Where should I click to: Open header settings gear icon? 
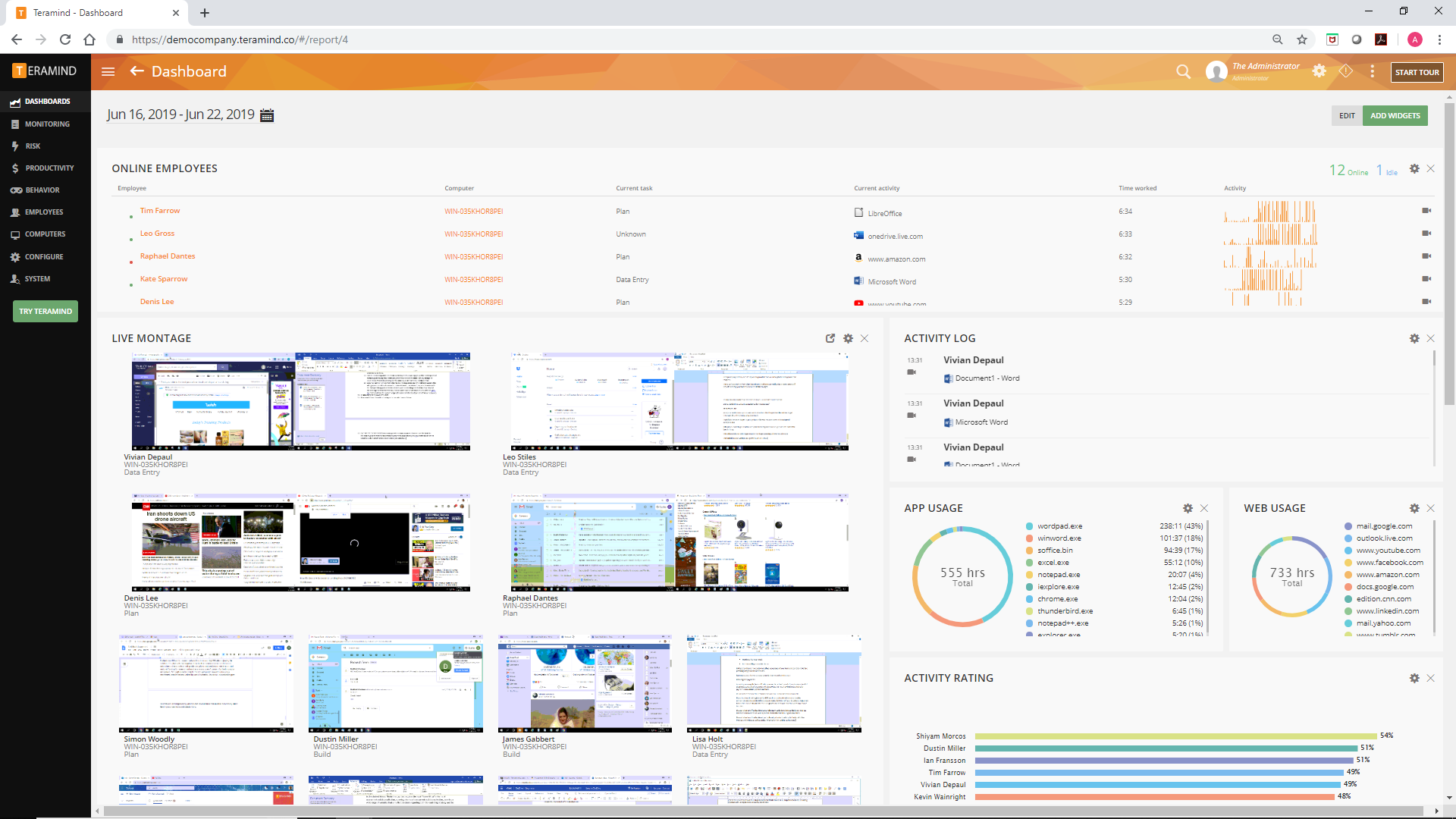point(1319,71)
